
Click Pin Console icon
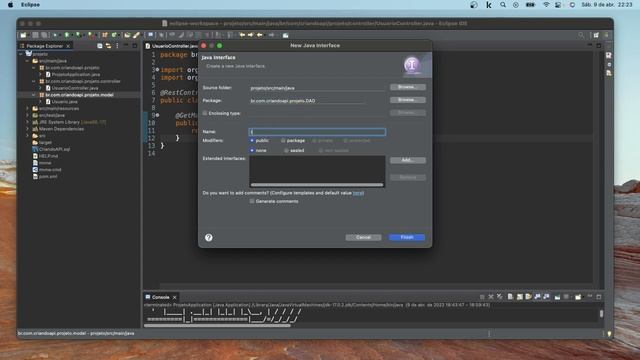(x=557, y=297)
